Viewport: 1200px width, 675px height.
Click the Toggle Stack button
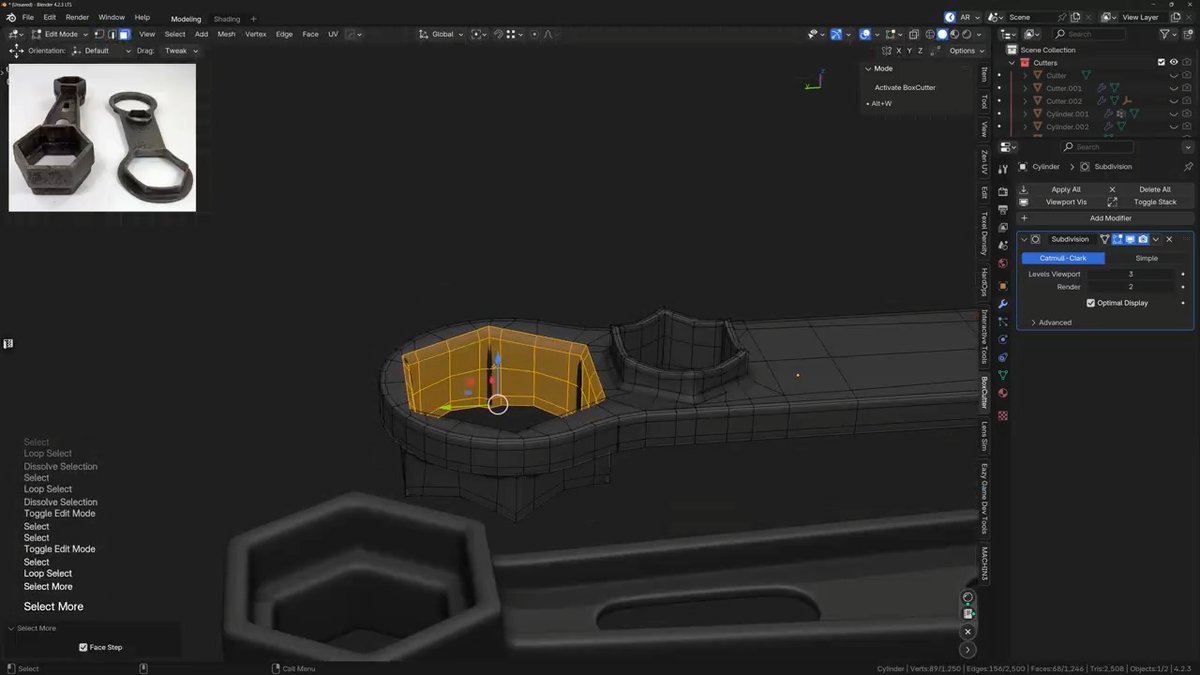point(1154,202)
